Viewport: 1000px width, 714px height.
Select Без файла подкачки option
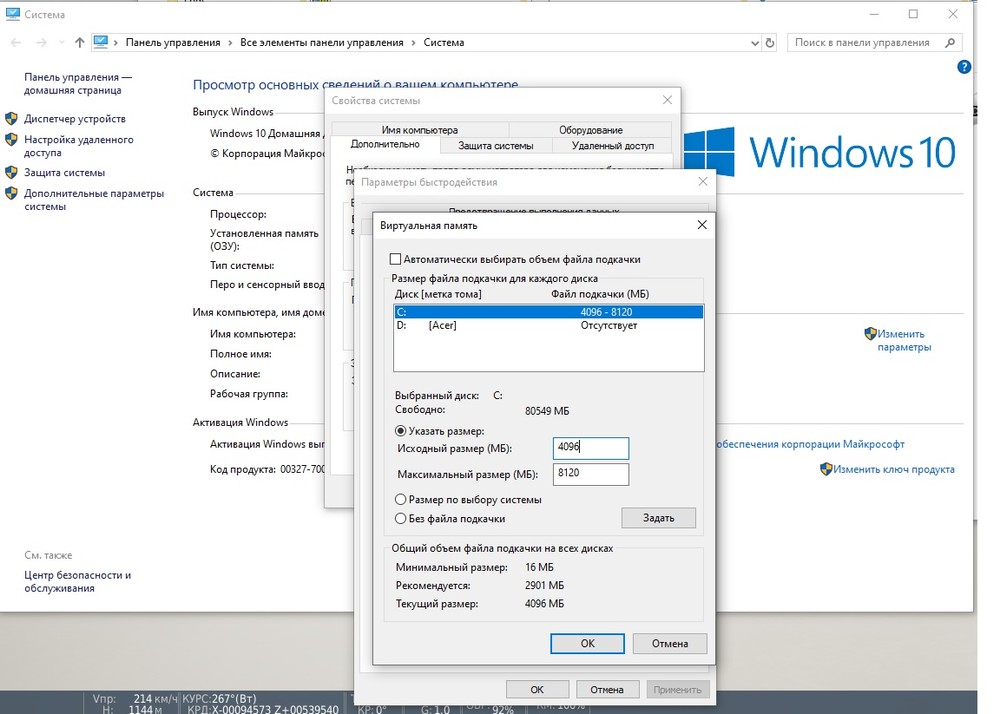pos(401,518)
